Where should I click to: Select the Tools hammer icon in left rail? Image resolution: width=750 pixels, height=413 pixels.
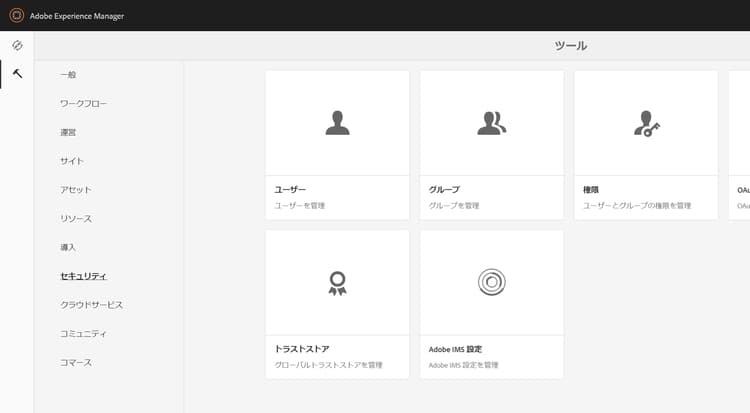point(17,74)
